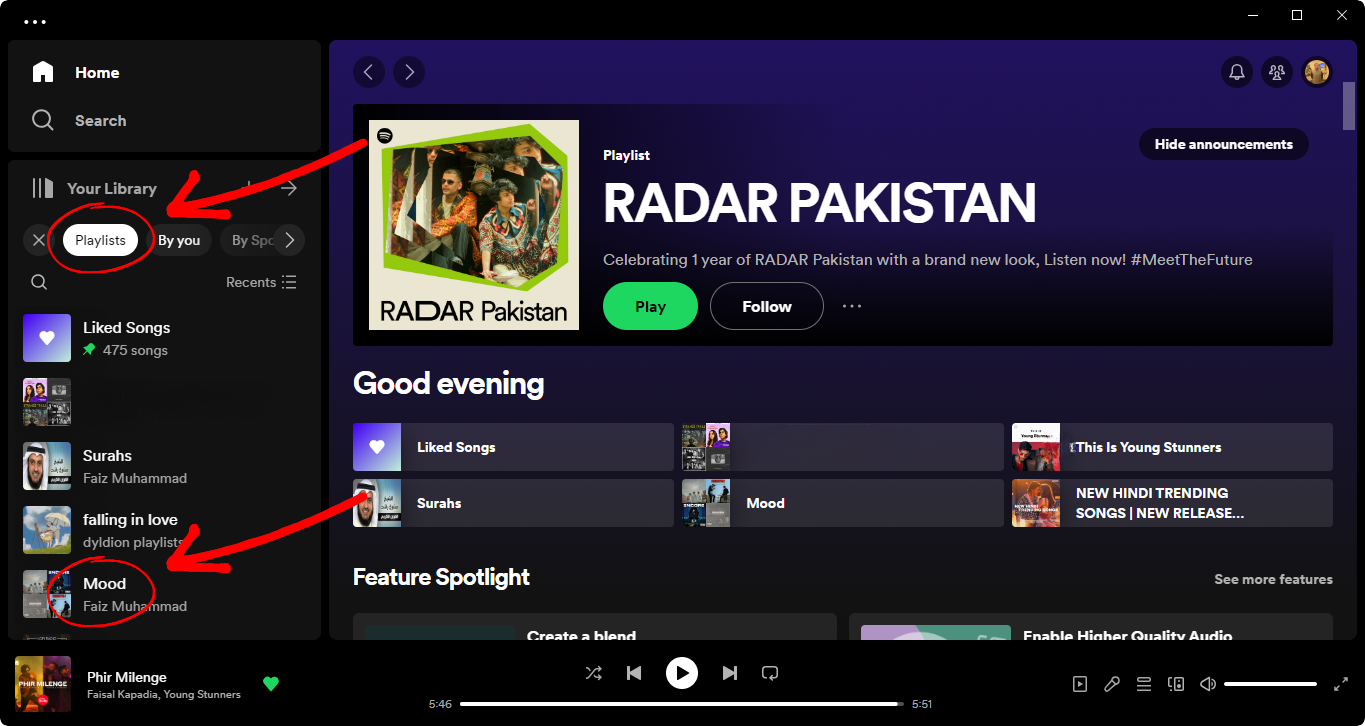Clear library filters with X
Image resolution: width=1365 pixels, height=726 pixels.
(39, 240)
